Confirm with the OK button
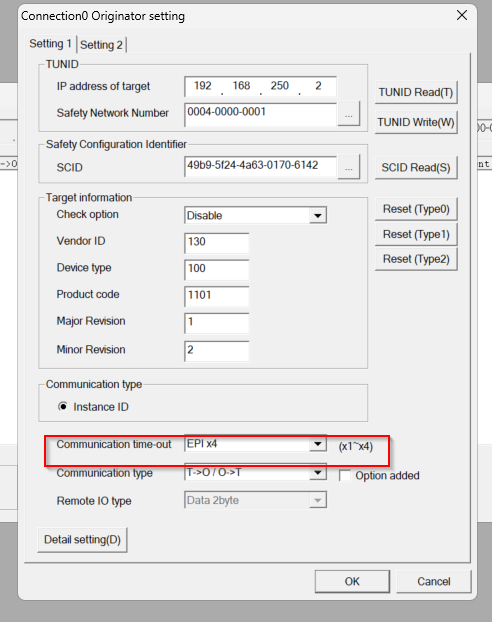Image resolution: width=492 pixels, height=622 pixels. pyautogui.click(x=352, y=582)
